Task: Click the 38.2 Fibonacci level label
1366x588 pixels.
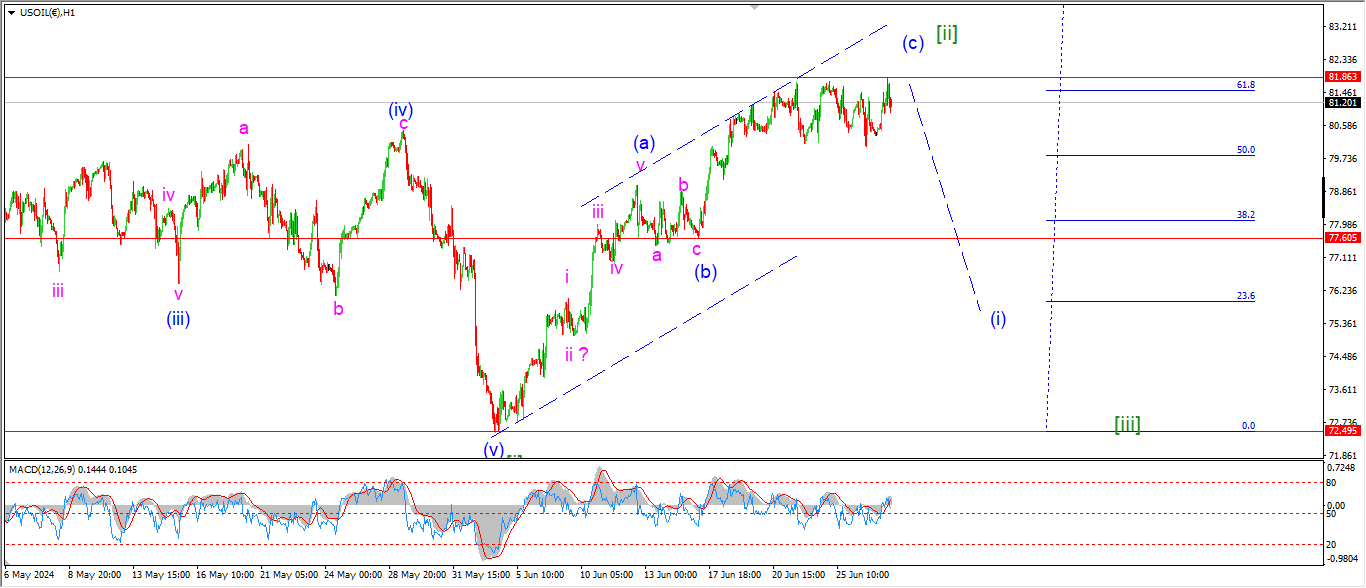Action: [x=1245, y=216]
